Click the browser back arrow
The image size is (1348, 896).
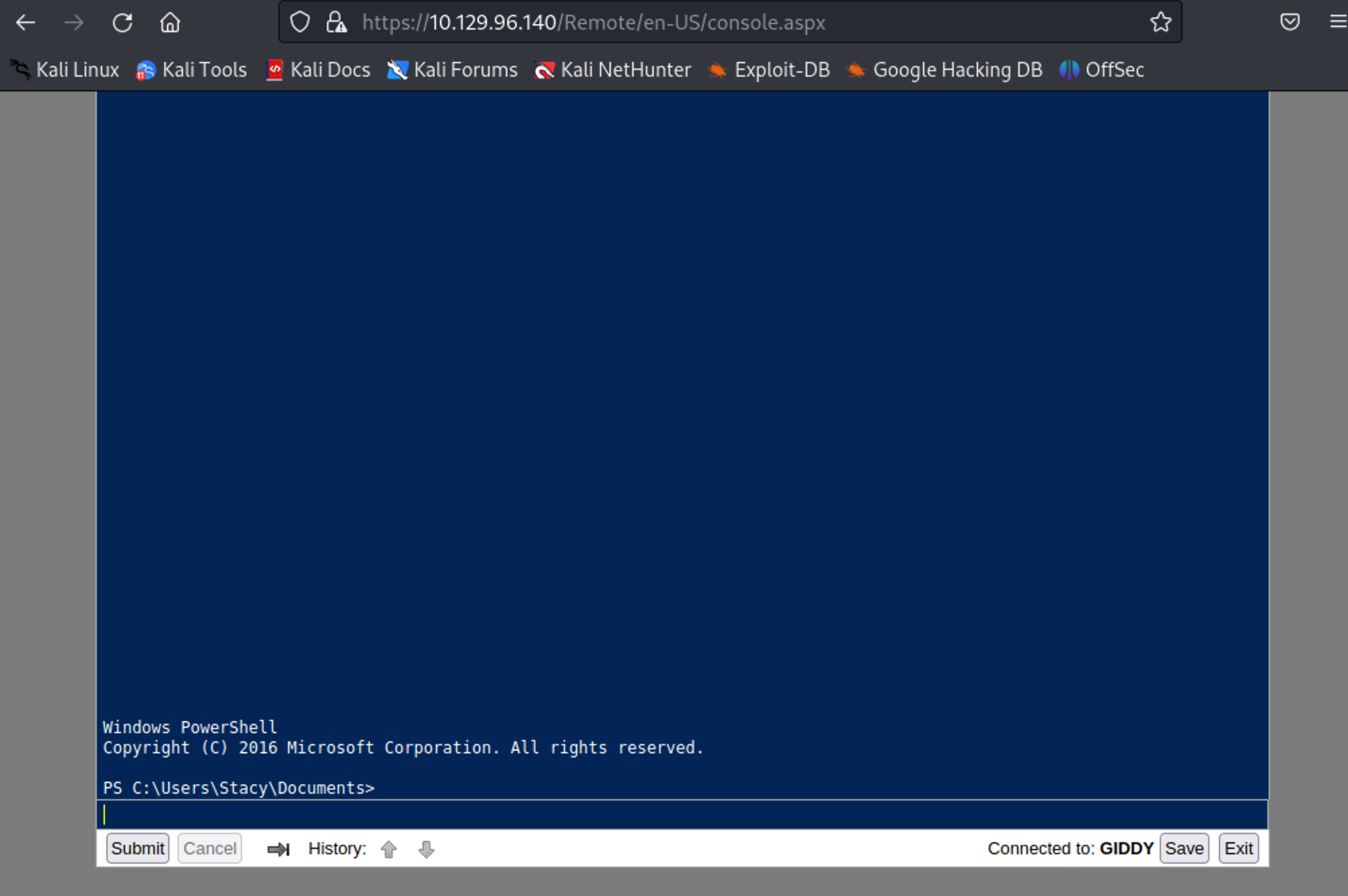pyautogui.click(x=26, y=23)
